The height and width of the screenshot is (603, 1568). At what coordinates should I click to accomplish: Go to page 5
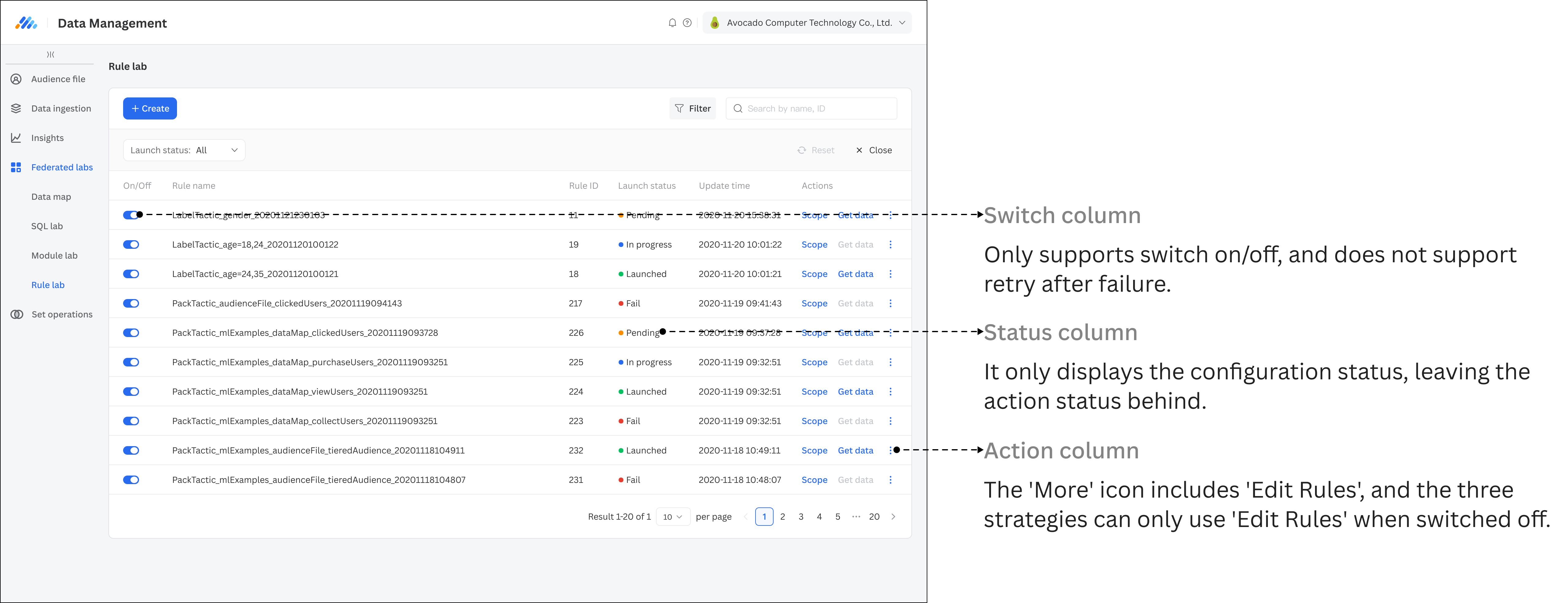click(x=838, y=517)
